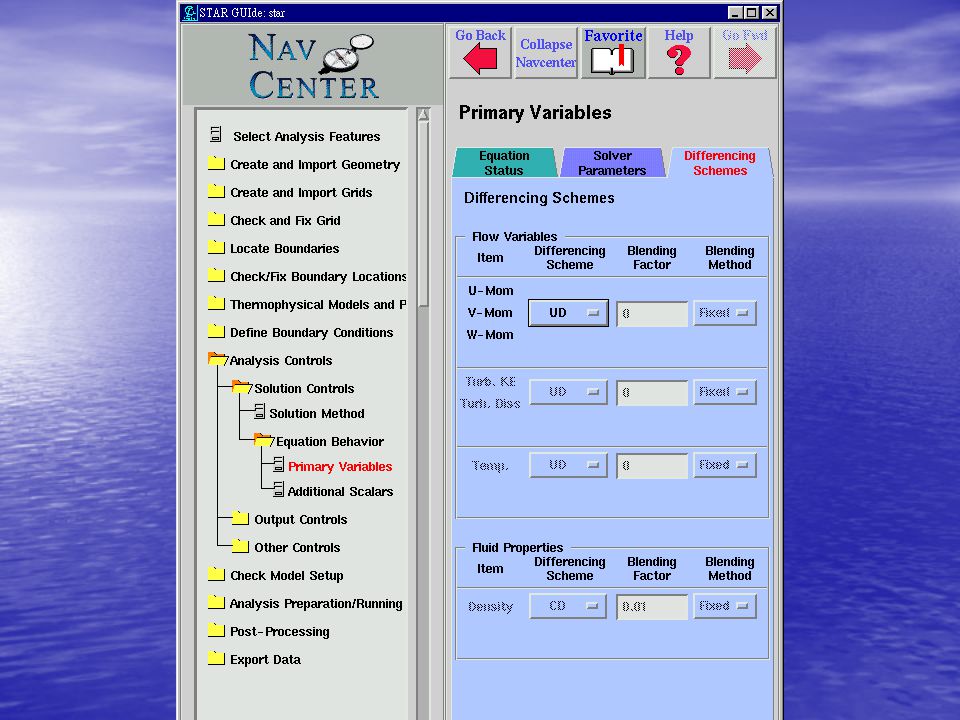Select 'Define Boundary Conditions' label
Viewport: 960px width, 720px height.
tap(312, 332)
